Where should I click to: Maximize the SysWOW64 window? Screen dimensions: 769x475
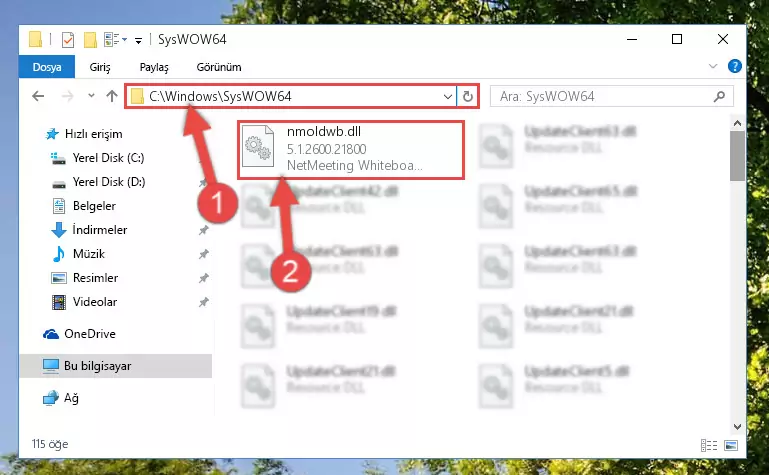(677, 39)
